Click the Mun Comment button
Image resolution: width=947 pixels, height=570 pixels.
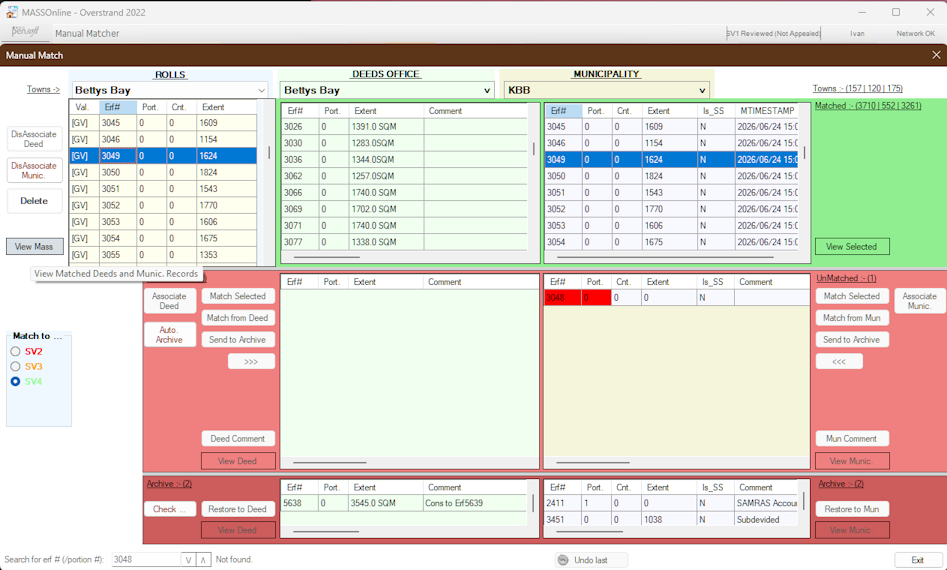tap(852, 438)
